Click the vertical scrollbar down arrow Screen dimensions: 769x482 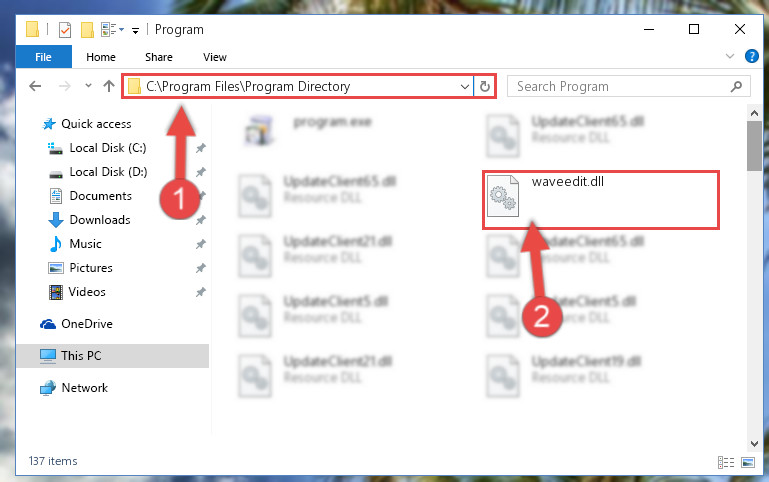click(x=754, y=444)
